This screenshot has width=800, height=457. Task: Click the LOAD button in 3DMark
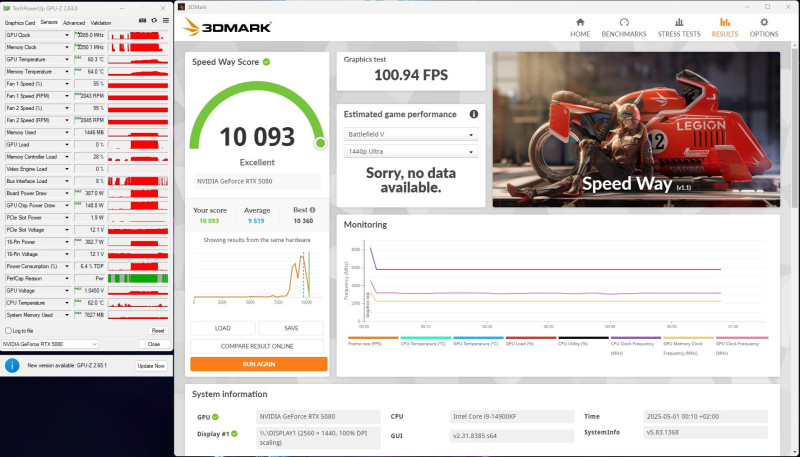point(222,328)
